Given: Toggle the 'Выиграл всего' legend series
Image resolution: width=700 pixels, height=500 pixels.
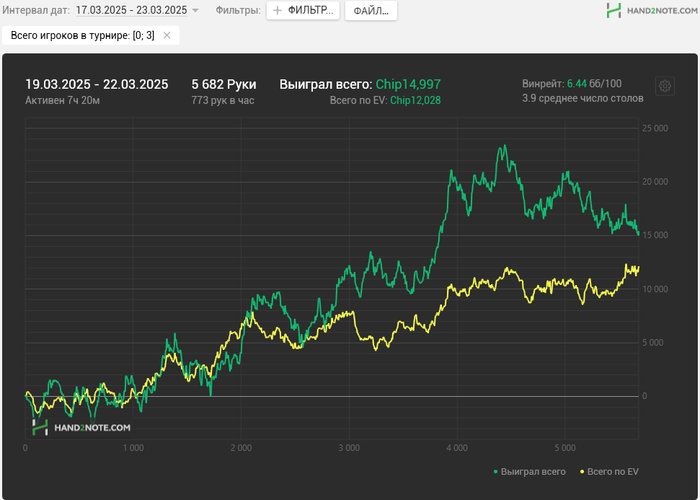Looking at the screenshot, I should [x=529, y=472].
